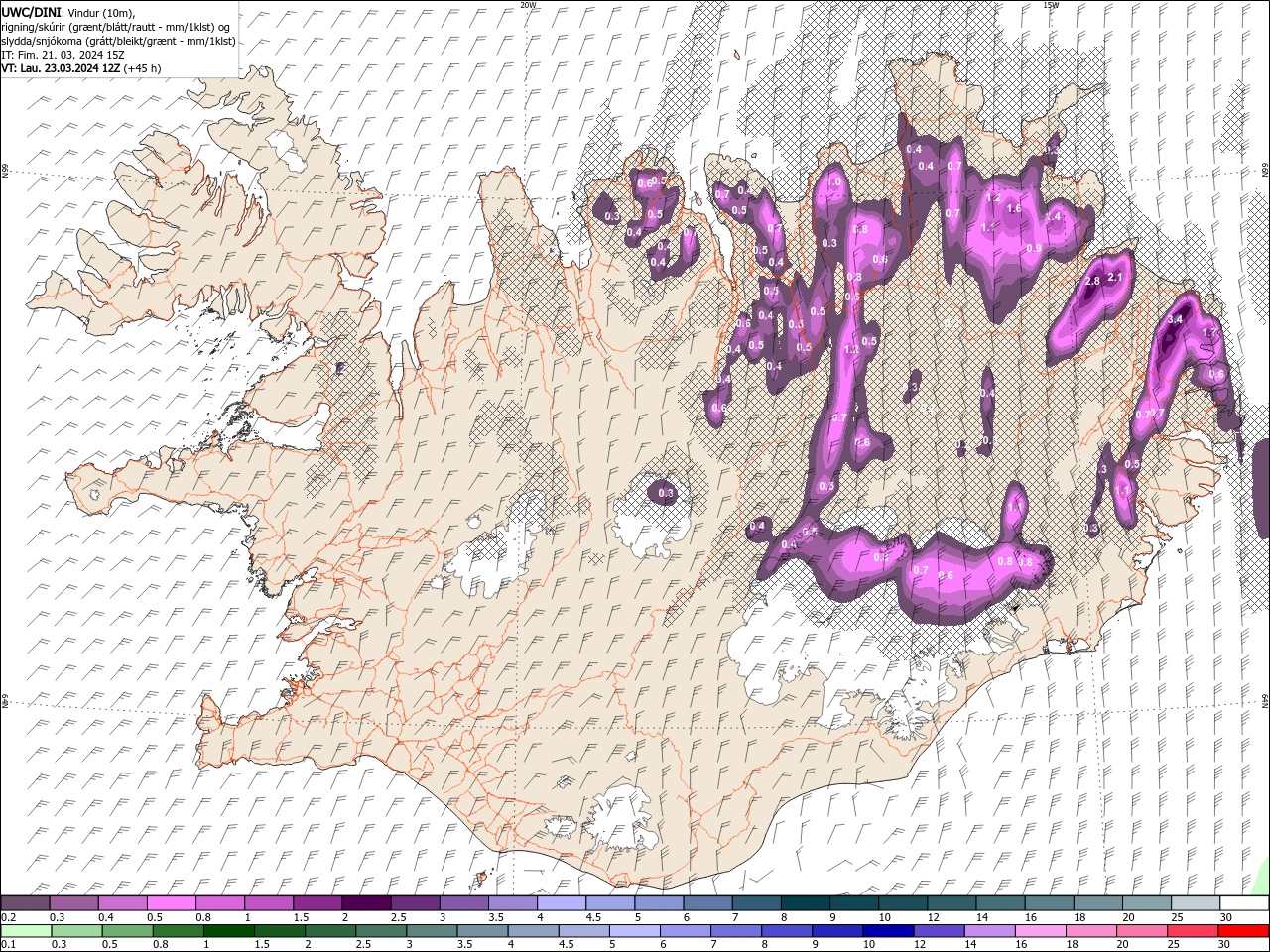The image size is (1270, 952).
Task: Pick violet lower swatch between 12 and 14
Action: [939, 931]
